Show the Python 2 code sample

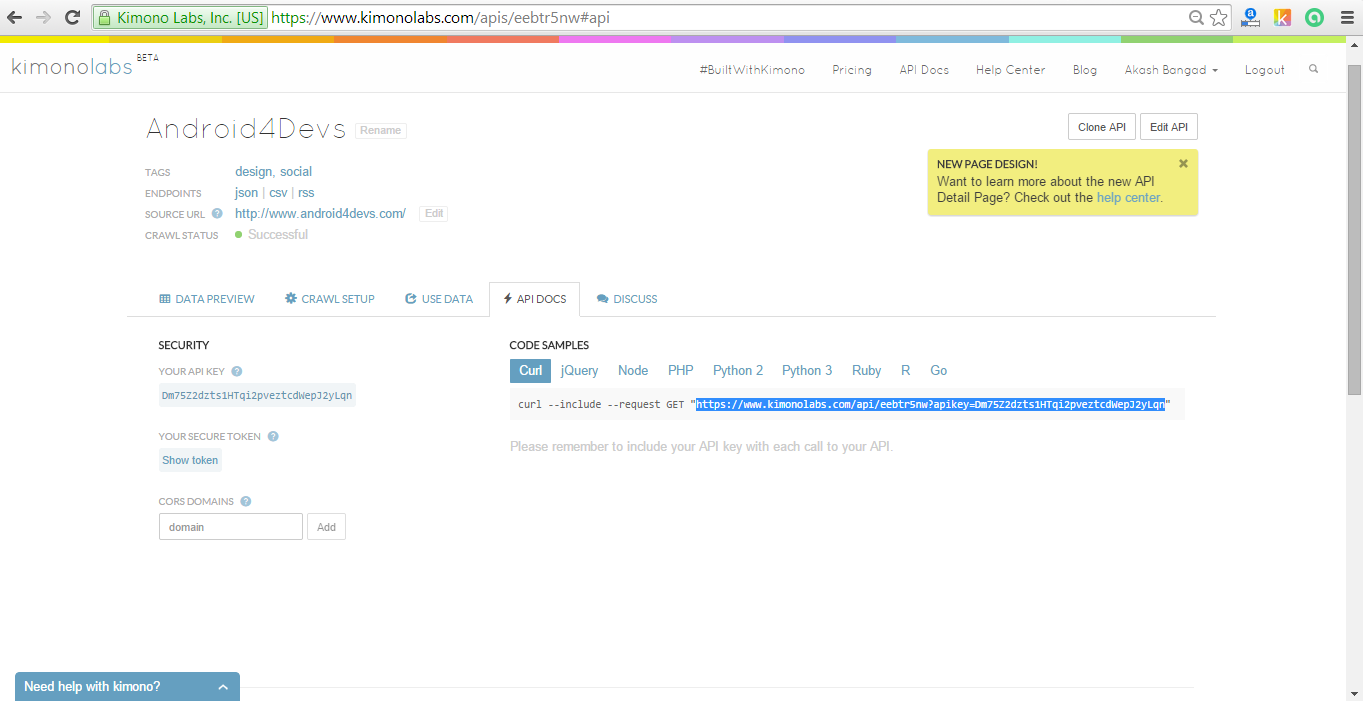pyautogui.click(x=738, y=370)
